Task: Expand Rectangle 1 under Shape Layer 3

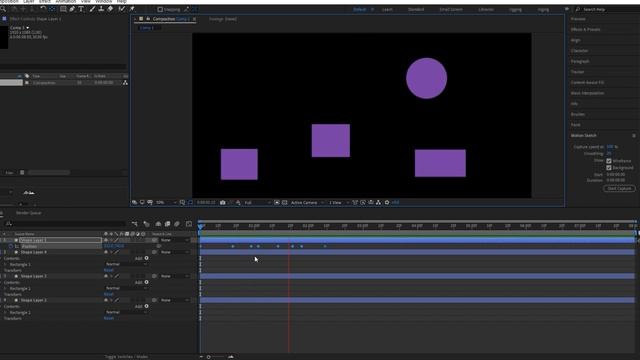Action: click(5, 289)
